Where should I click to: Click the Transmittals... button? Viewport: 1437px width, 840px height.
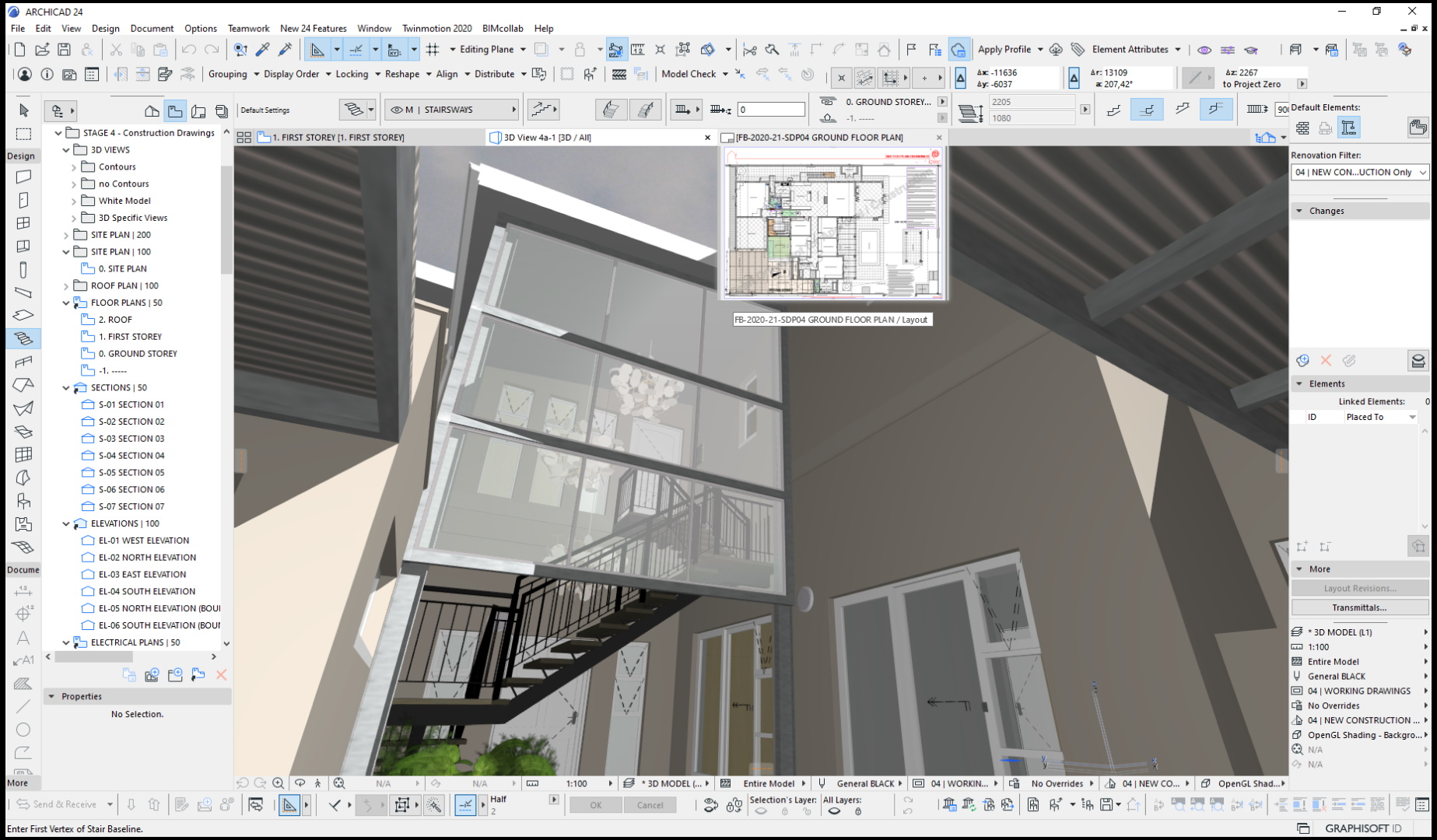(x=1359, y=607)
